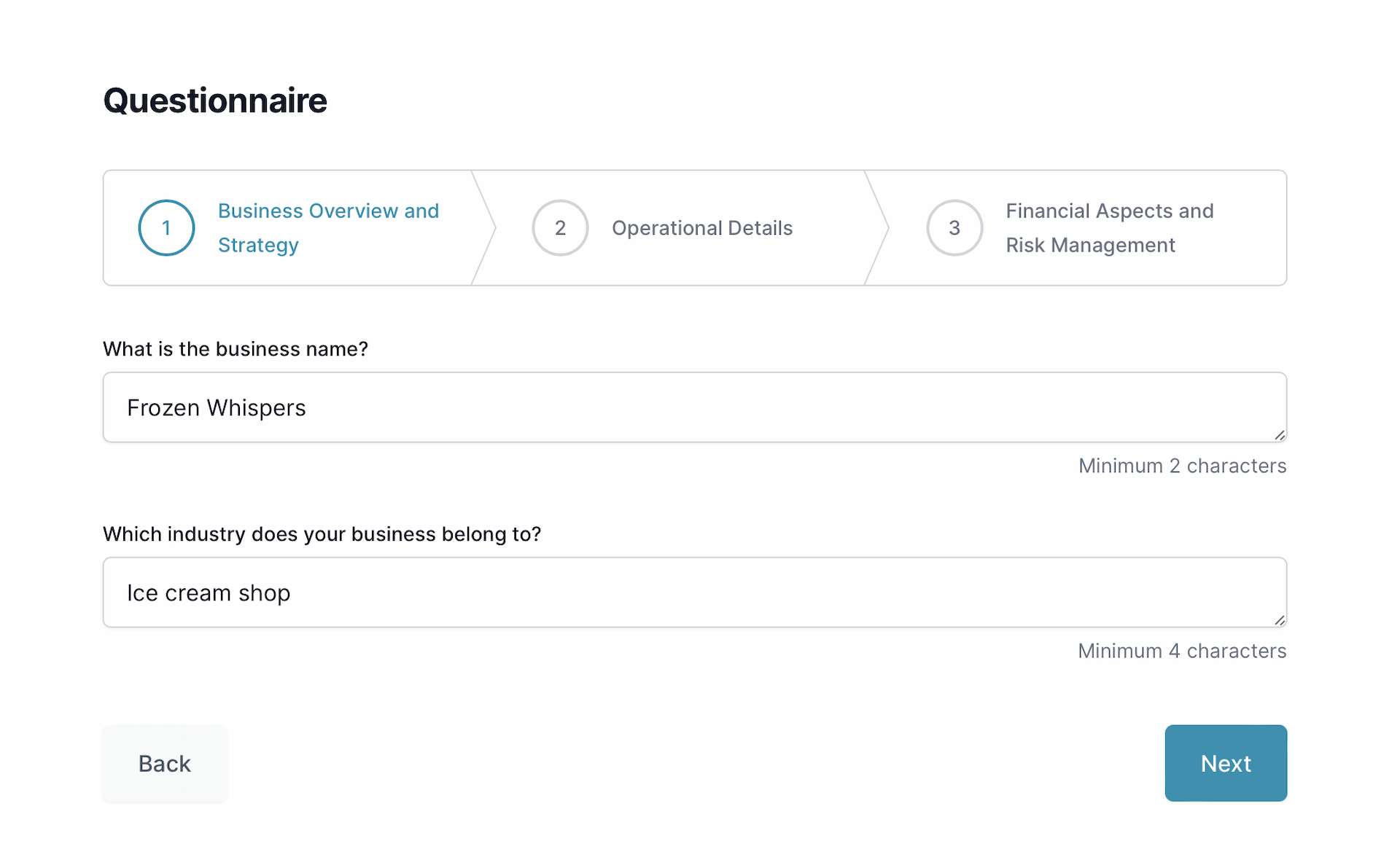The width and height of the screenshot is (1400, 860).
Task: Click the Minimum 2 characters hint
Action: tap(1181, 466)
